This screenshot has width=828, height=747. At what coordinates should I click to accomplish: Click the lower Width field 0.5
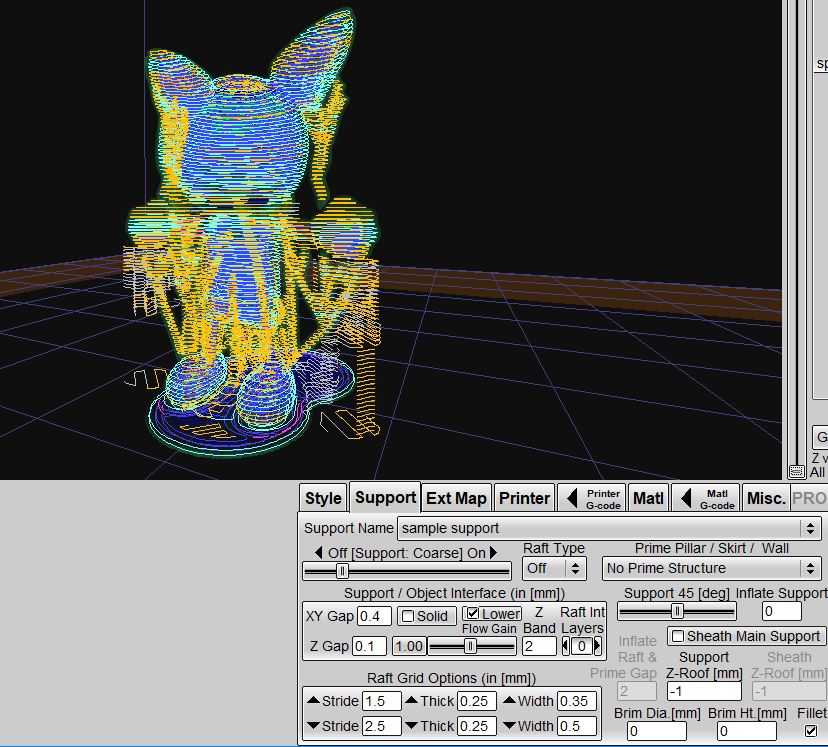[x=577, y=726]
